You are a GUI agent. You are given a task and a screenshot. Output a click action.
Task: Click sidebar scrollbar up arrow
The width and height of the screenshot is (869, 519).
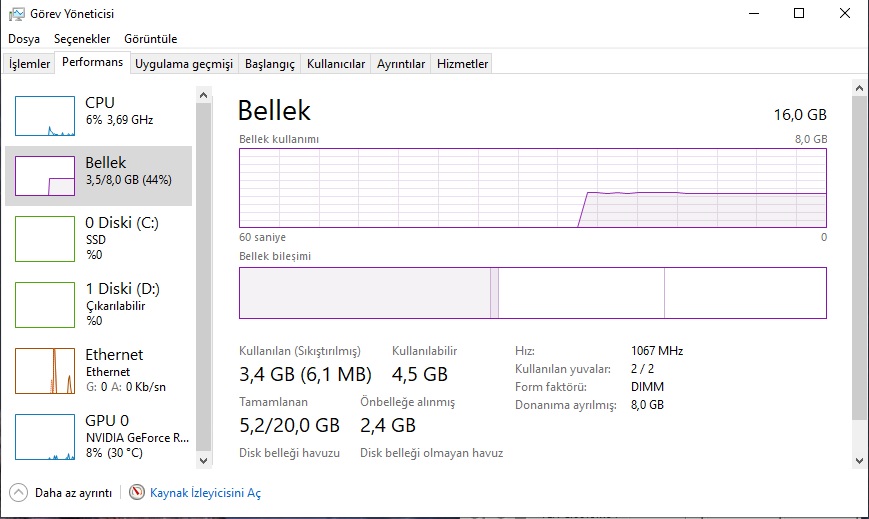coord(203,95)
